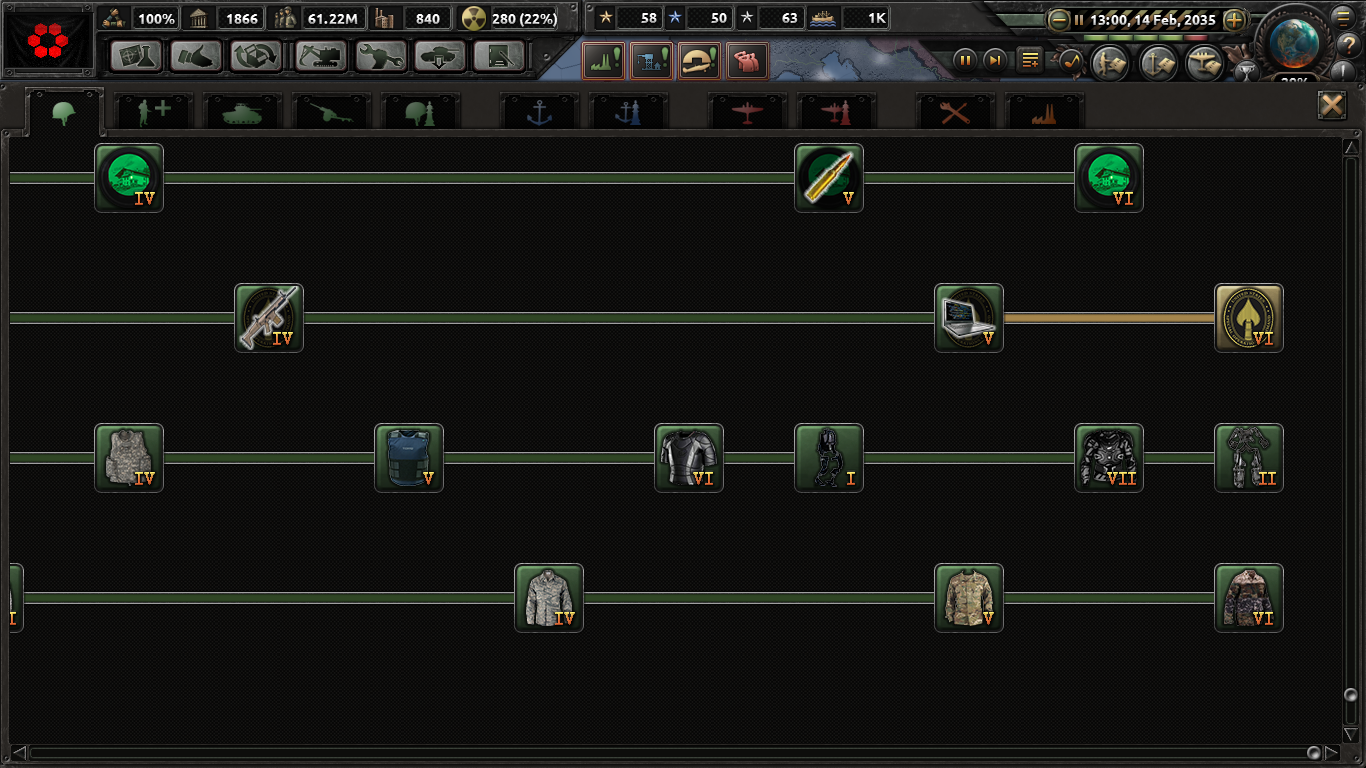Image resolution: width=1366 pixels, height=768 pixels.
Task: Switch to the anchor naval research tab
Action: tap(539, 112)
